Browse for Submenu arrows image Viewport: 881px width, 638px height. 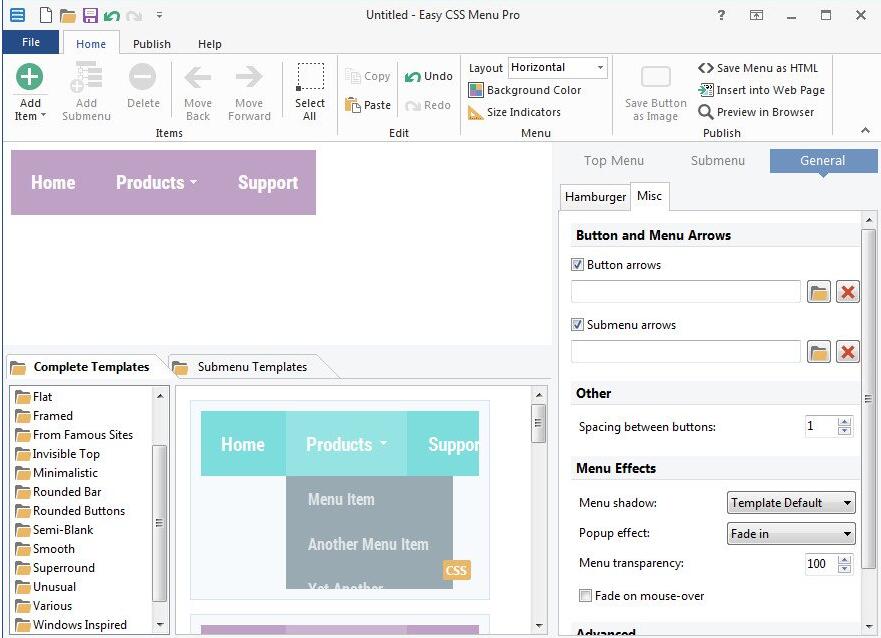(x=819, y=352)
